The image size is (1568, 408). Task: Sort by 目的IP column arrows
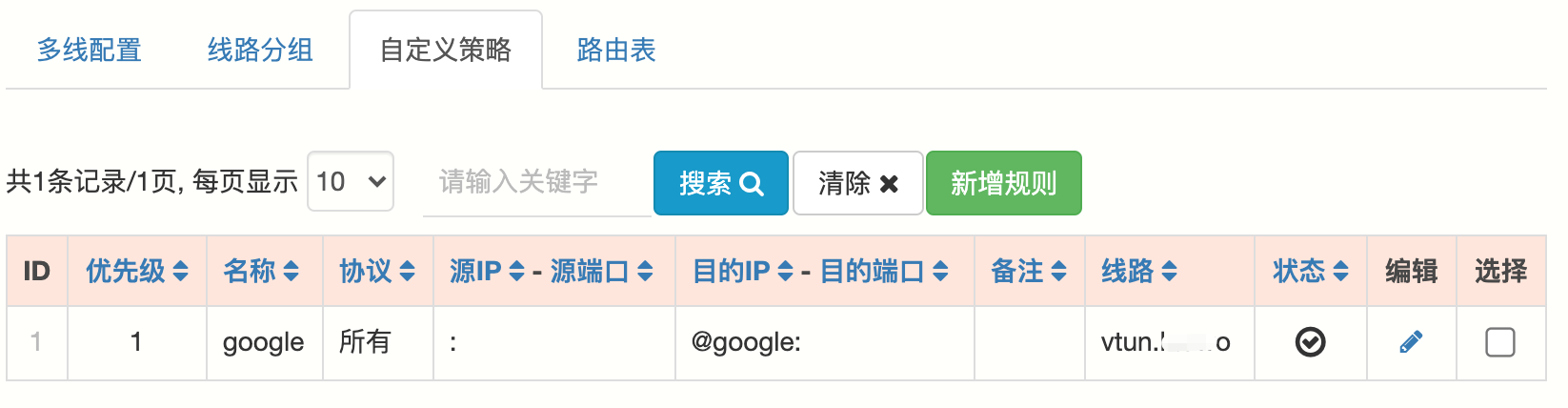786,272
